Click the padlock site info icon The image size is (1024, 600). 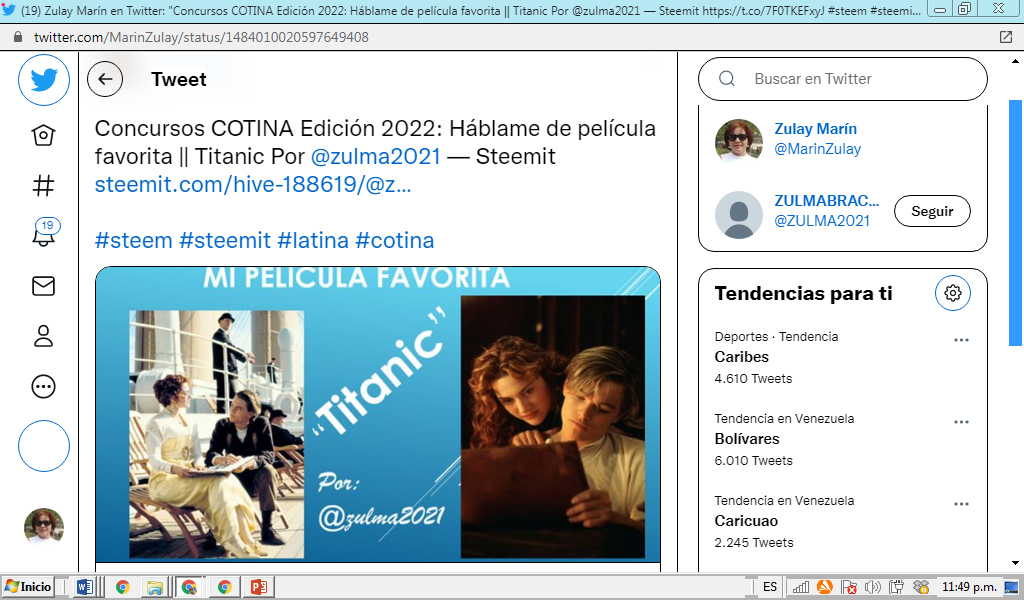click(x=18, y=37)
